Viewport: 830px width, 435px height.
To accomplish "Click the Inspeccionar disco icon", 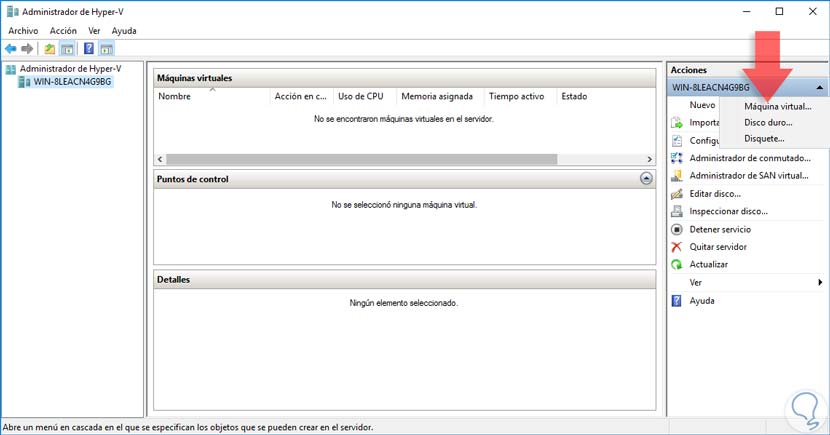I will coord(676,211).
